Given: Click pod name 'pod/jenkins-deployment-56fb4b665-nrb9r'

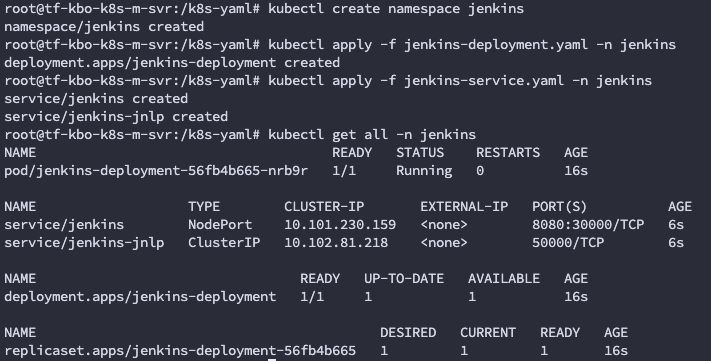Looking at the screenshot, I should pos(156,171).
